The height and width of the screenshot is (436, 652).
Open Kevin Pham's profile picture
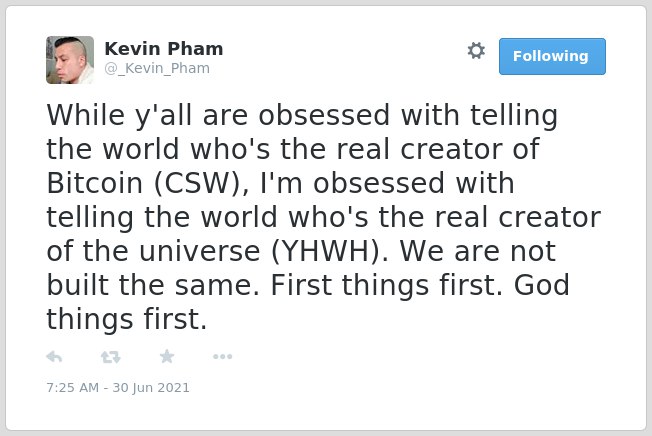[x=70, y=60]
